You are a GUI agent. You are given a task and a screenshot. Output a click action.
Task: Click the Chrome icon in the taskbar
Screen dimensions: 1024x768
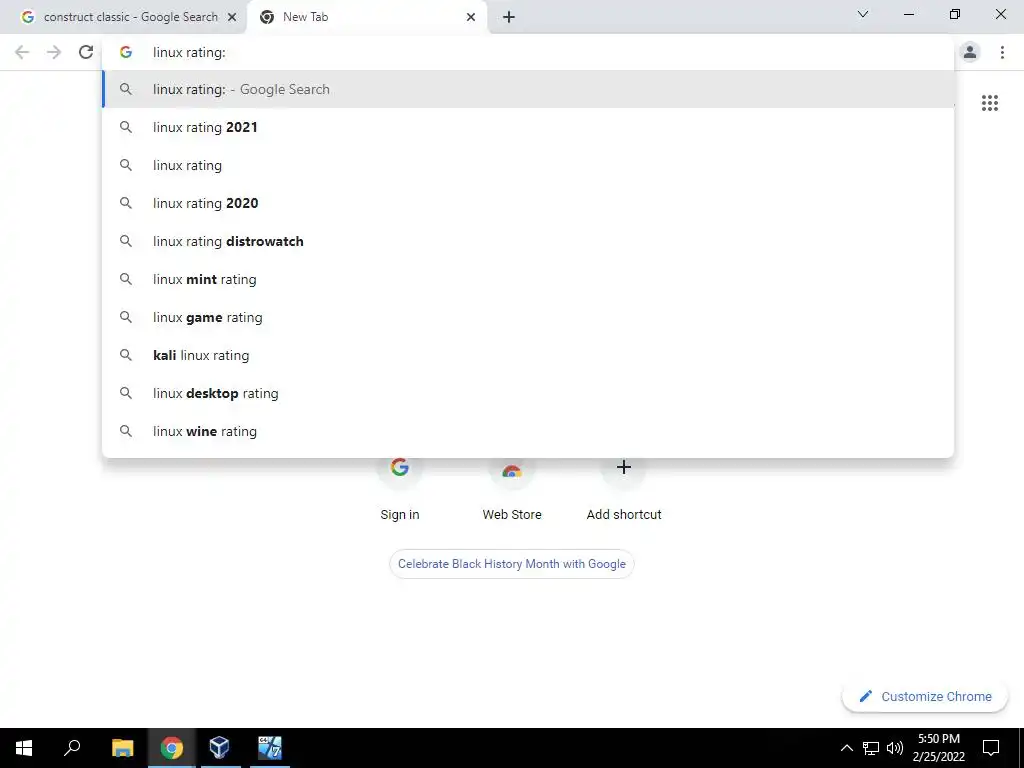point(172,748)
